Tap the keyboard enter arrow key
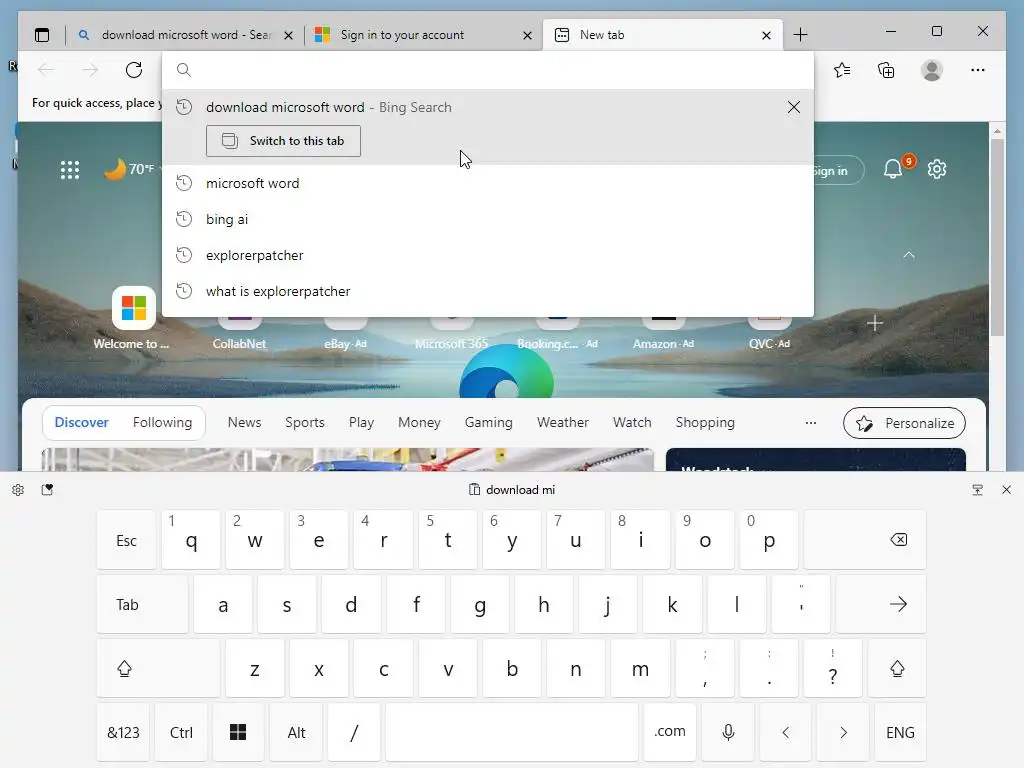The height and width of the screenshot is (768, 1024). (880, 605)
